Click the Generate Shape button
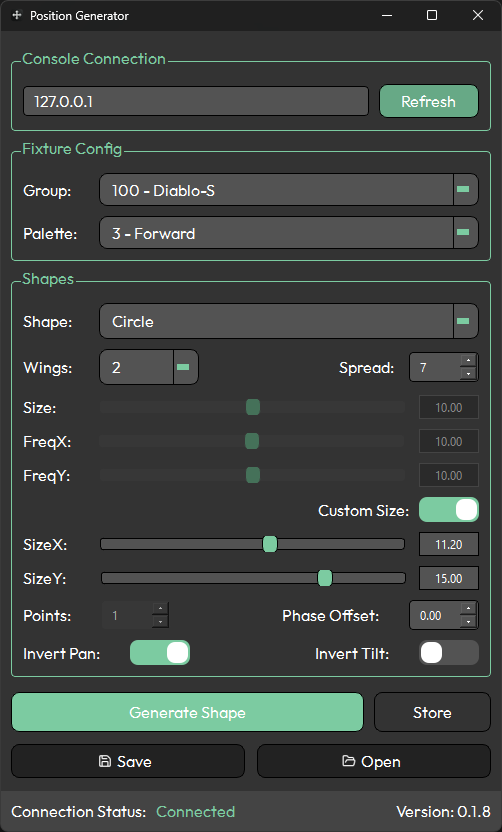This screenshot has height=832, width=502. click(187, 712)
